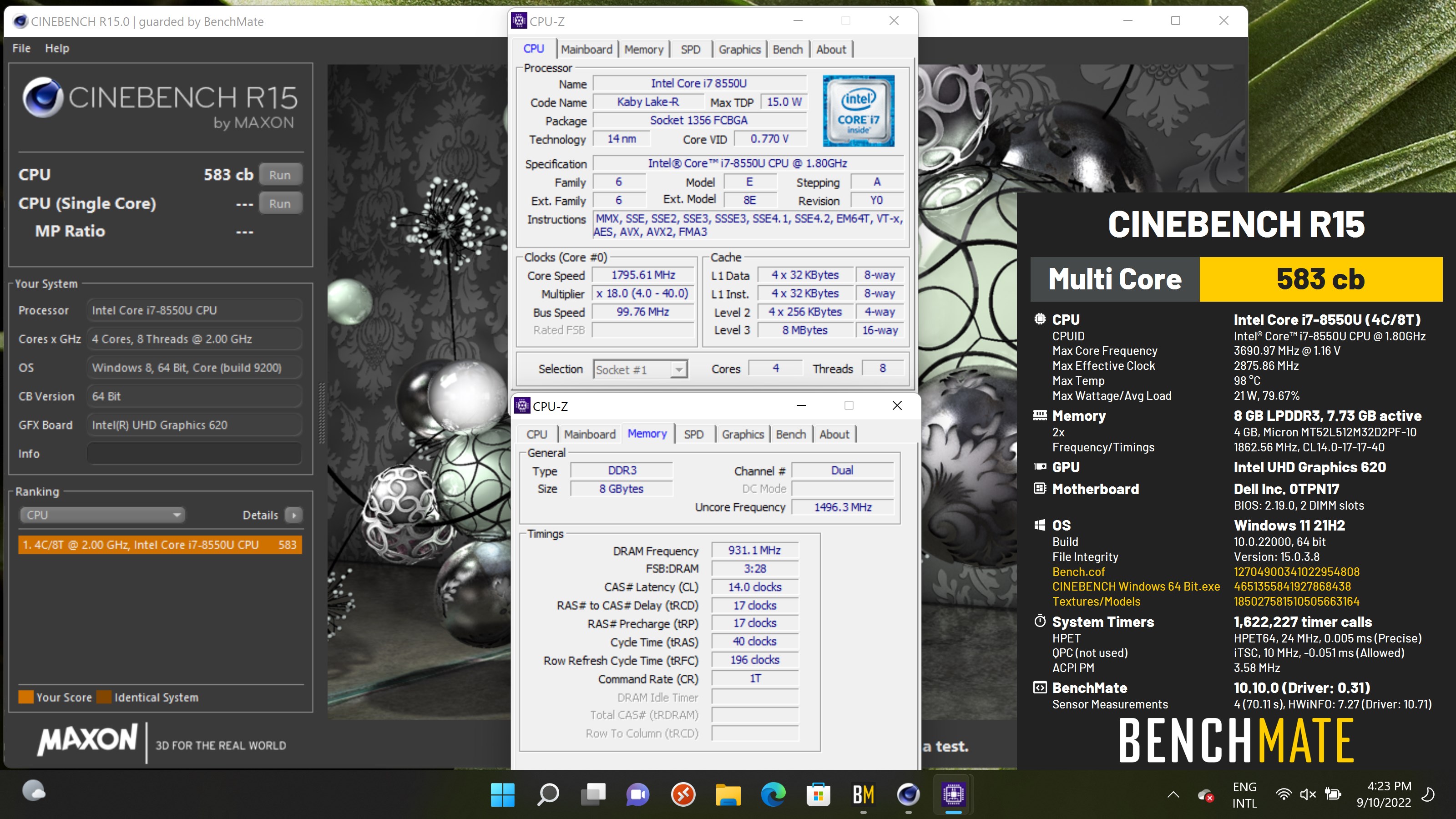Open Microsoft Store from the taskbar
The width and height of the screenshot is (1456, 819).
pos(818,795)
